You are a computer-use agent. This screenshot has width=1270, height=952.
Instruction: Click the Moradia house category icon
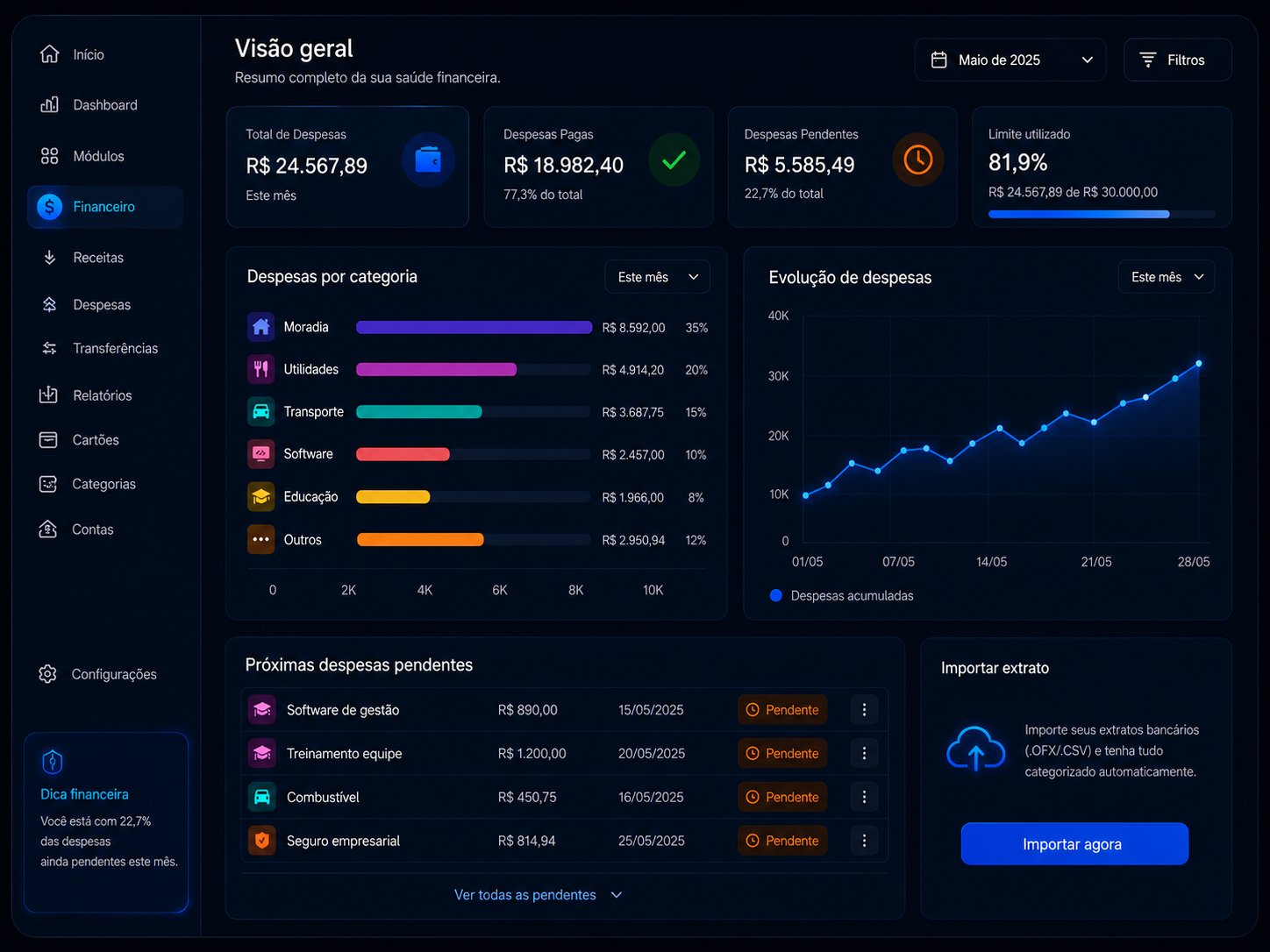(x=260, y=327)
